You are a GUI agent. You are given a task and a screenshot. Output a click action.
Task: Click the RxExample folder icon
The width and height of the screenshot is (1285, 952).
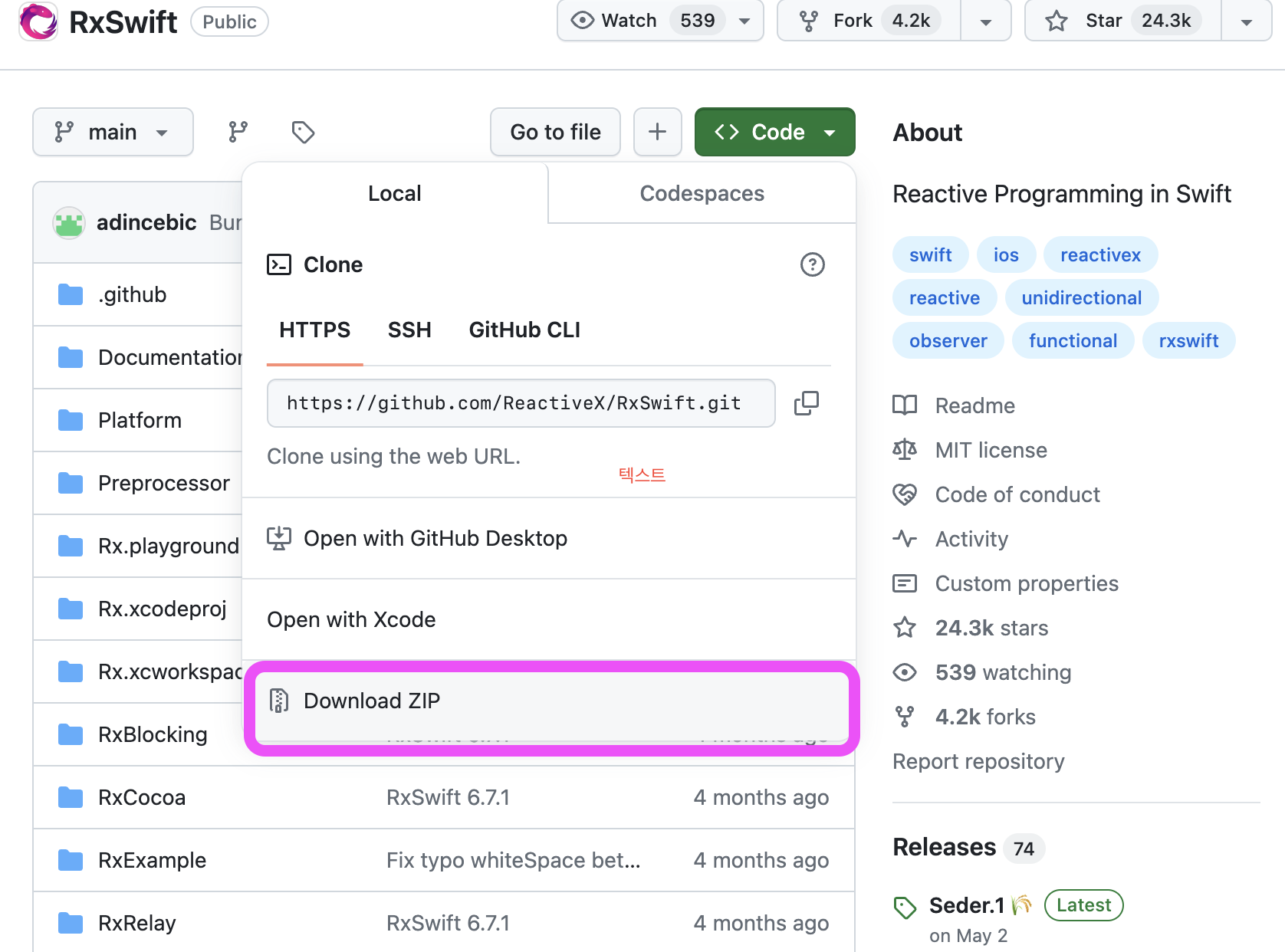click(71, 860)
